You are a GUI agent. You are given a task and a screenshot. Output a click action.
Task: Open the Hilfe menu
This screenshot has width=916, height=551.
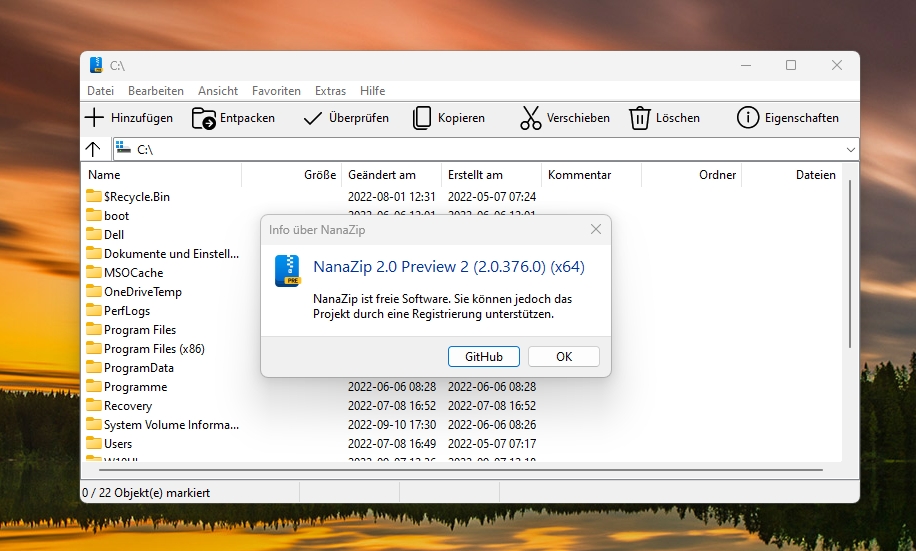(372, 91)
